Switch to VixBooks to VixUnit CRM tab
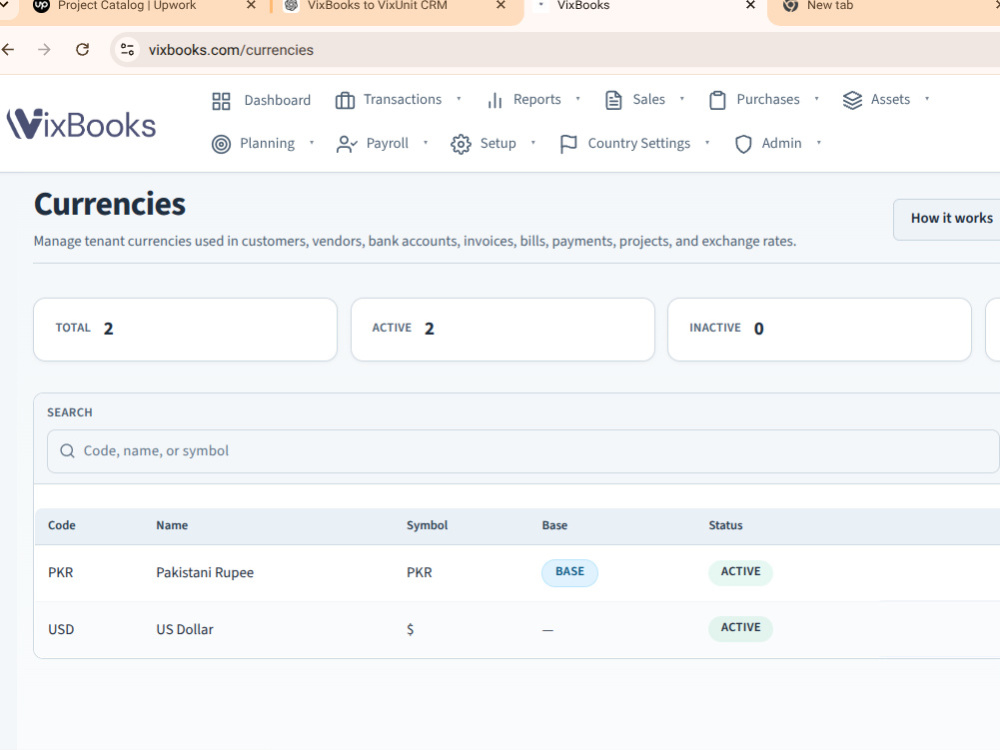The height and width of the screenshot is (750, 1000). click(377, 6)
